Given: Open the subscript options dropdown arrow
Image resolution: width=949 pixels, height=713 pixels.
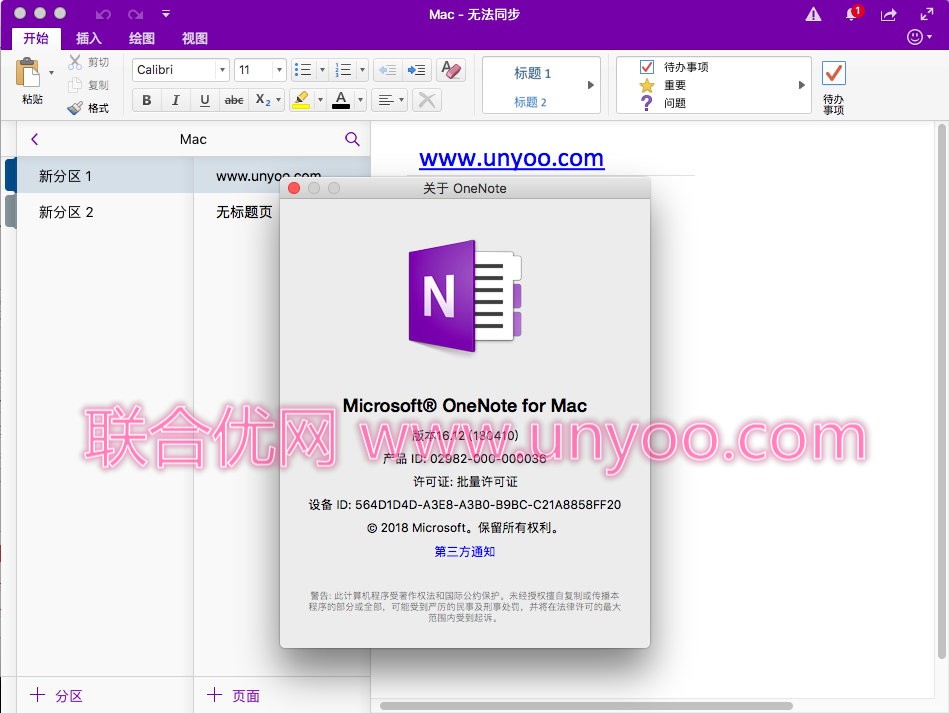Looking at the screenshot, I should pos(278,100).
